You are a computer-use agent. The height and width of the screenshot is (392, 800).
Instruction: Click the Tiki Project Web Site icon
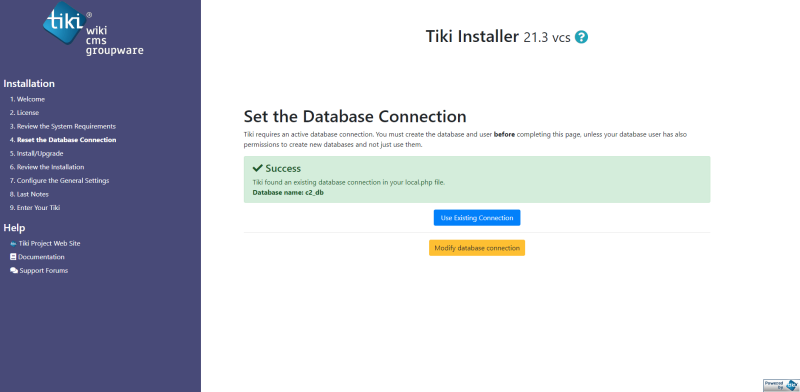[13, 243]
